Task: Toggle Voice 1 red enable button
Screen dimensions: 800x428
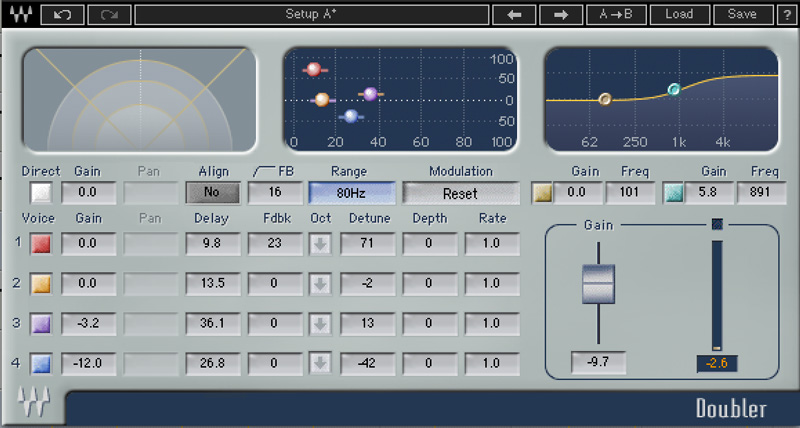Action: click(41, 243)
